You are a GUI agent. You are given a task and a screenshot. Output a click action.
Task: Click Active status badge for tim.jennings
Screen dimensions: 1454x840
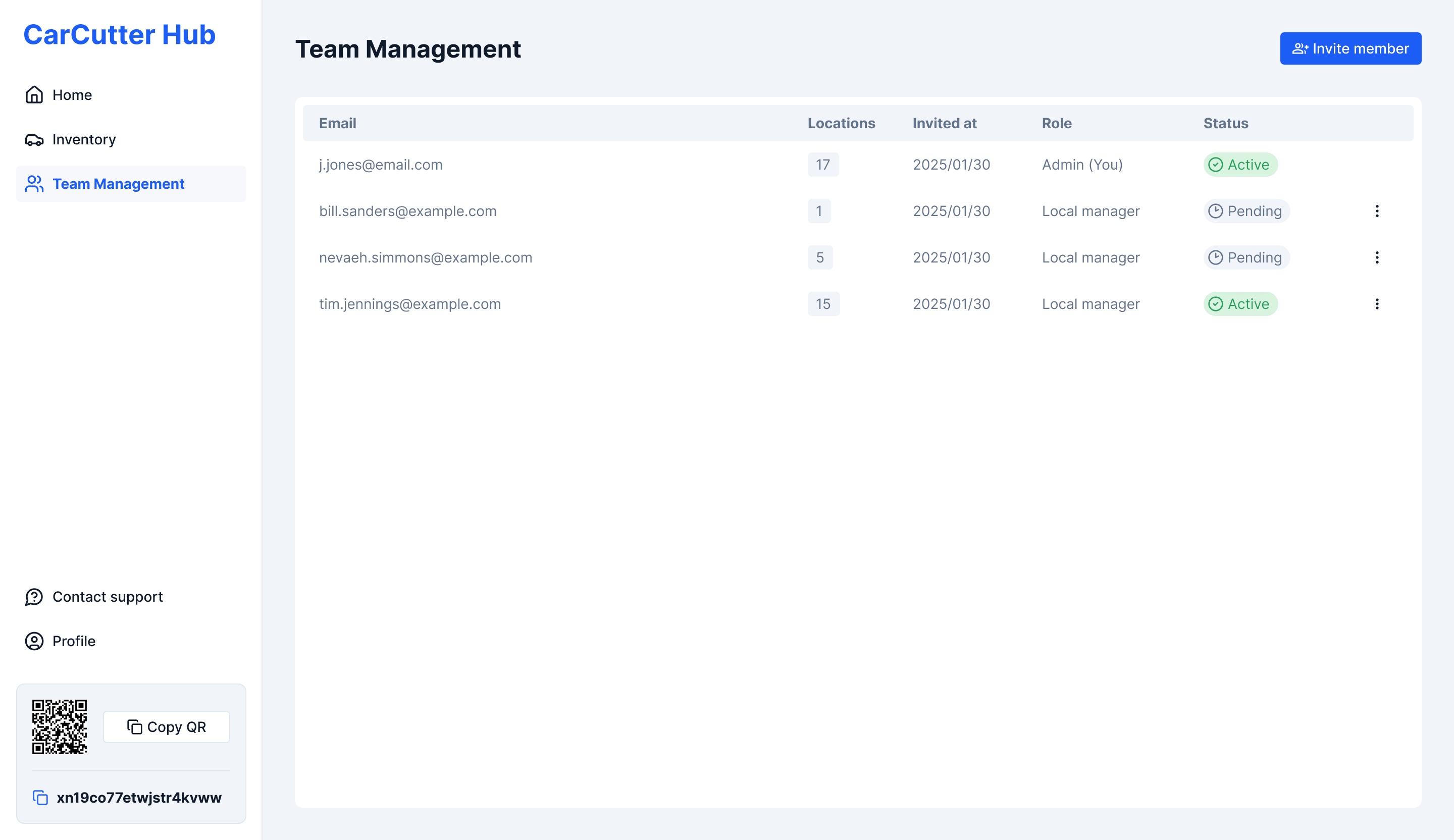point(1240,304)
